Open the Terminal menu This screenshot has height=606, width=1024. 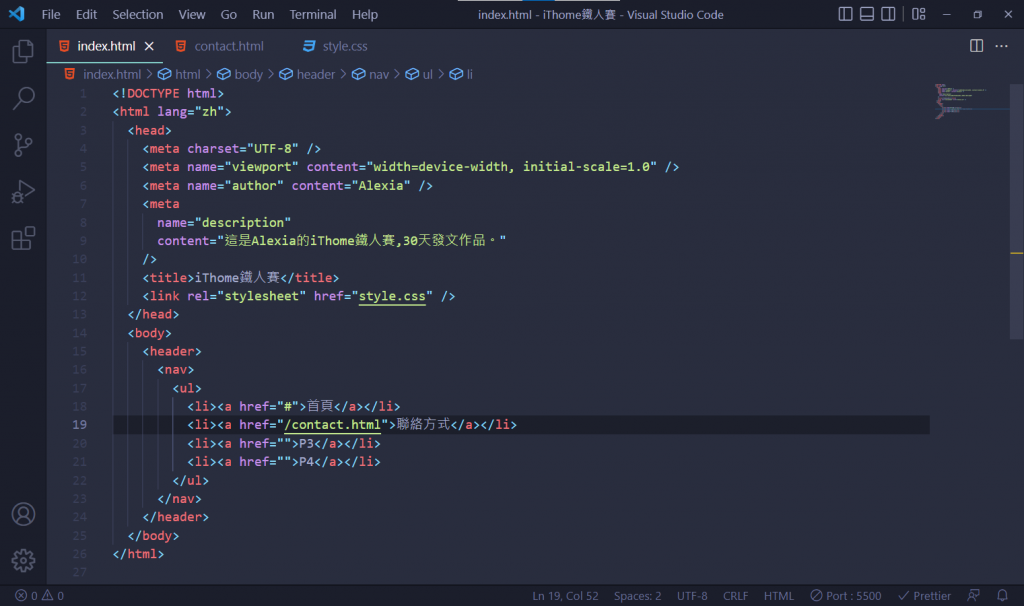313,14
